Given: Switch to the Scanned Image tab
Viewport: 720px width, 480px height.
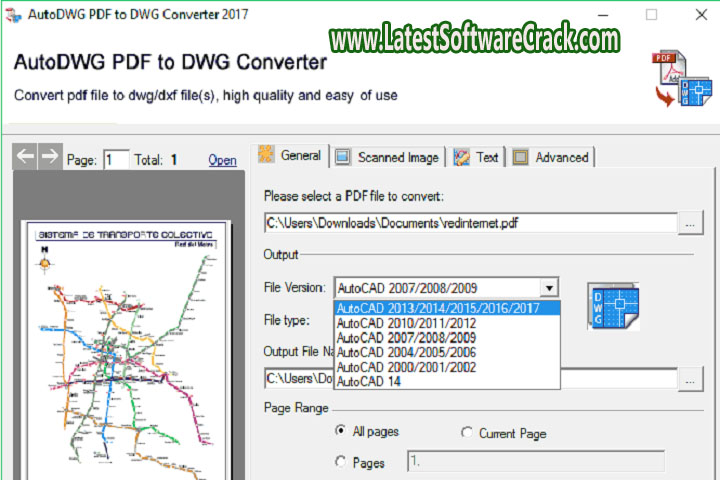Looking at the screenshot, I should click(x=388, y=157).
